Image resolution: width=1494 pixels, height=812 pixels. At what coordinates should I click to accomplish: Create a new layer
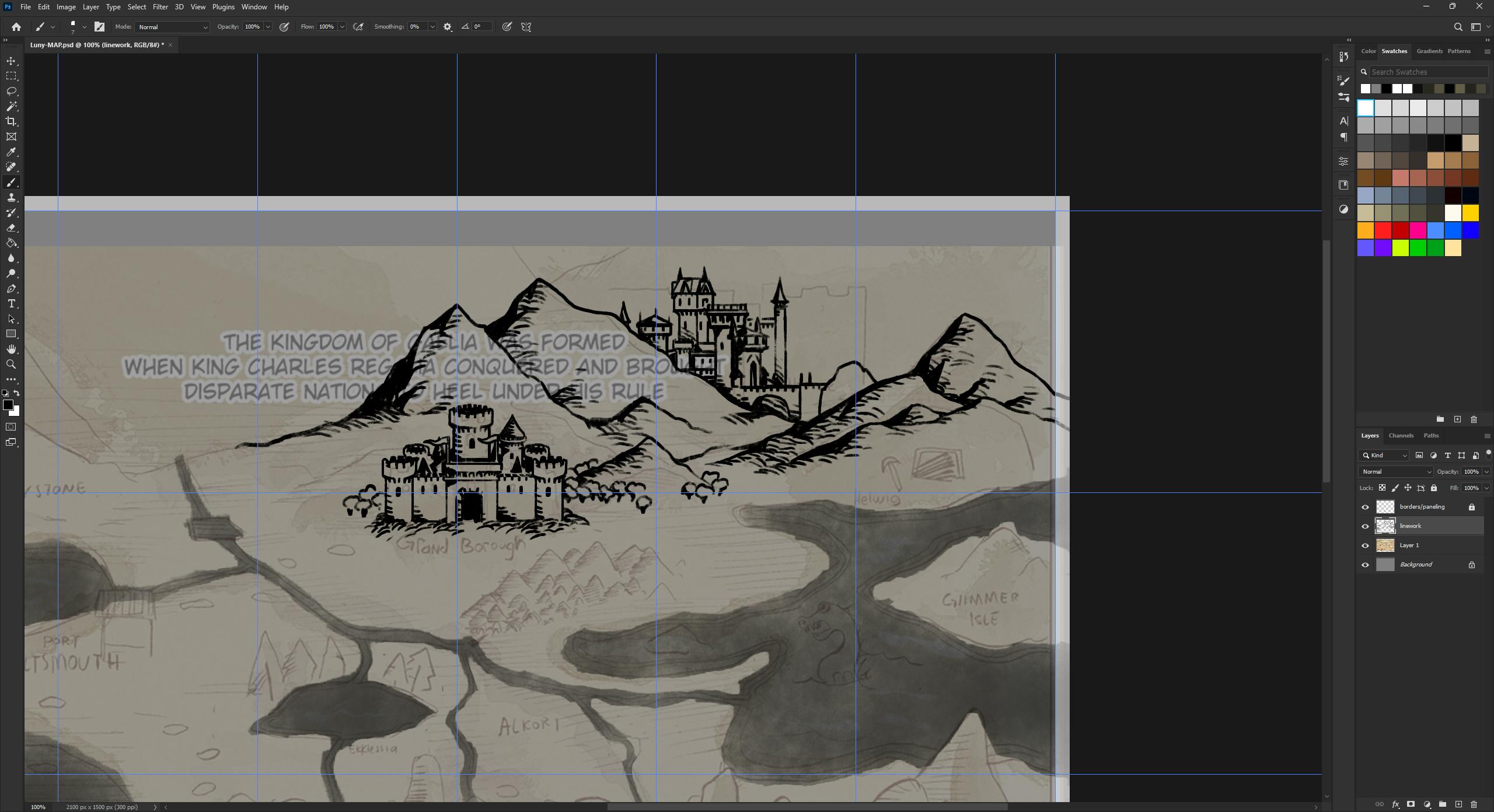(x=1458, y=804)
